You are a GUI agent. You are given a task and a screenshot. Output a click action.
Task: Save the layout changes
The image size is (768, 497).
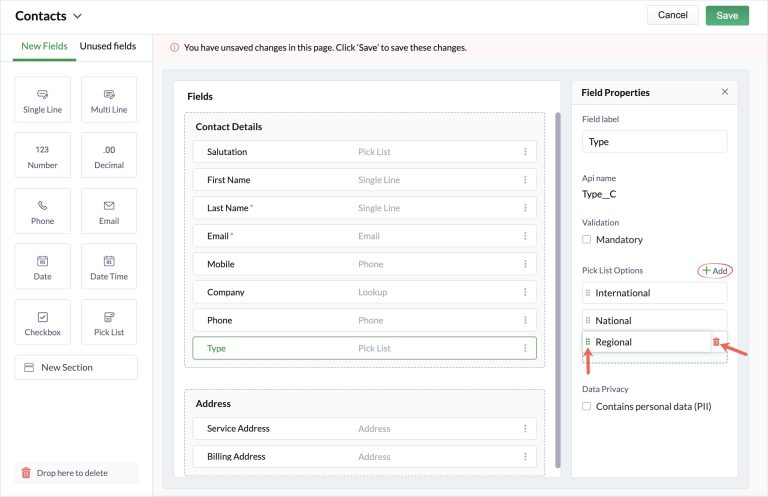[x=727, y=16]
